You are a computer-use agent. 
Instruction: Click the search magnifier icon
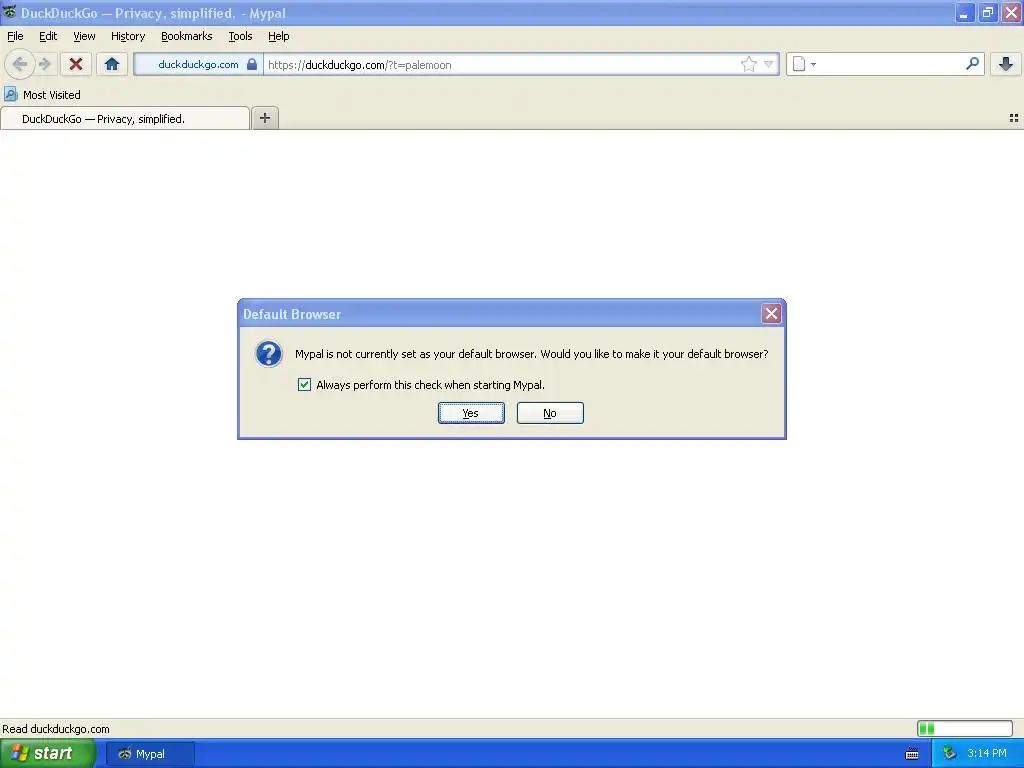972,64
